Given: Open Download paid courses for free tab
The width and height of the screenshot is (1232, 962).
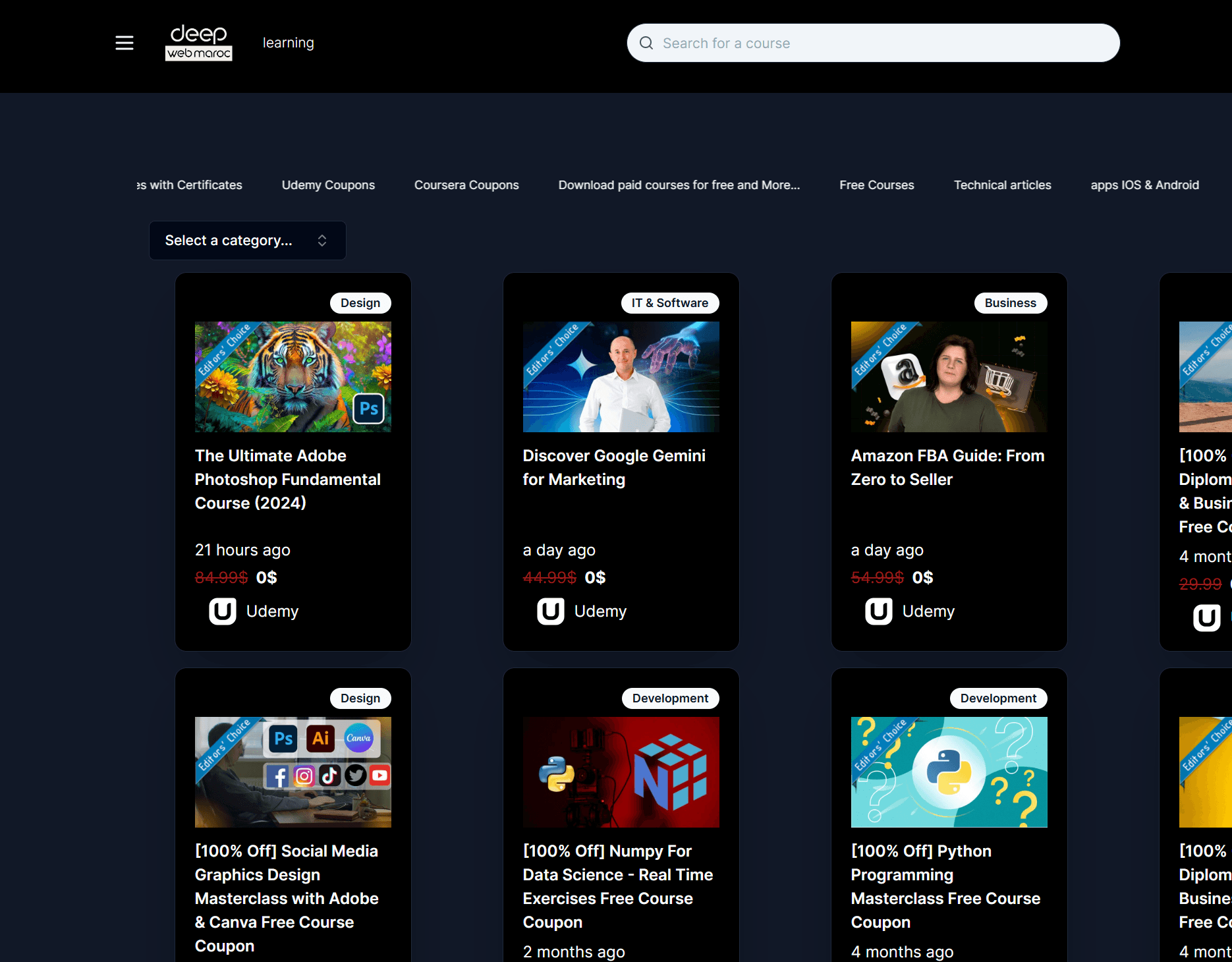Looking at the screenshot, I should click(x=679, y=185).
